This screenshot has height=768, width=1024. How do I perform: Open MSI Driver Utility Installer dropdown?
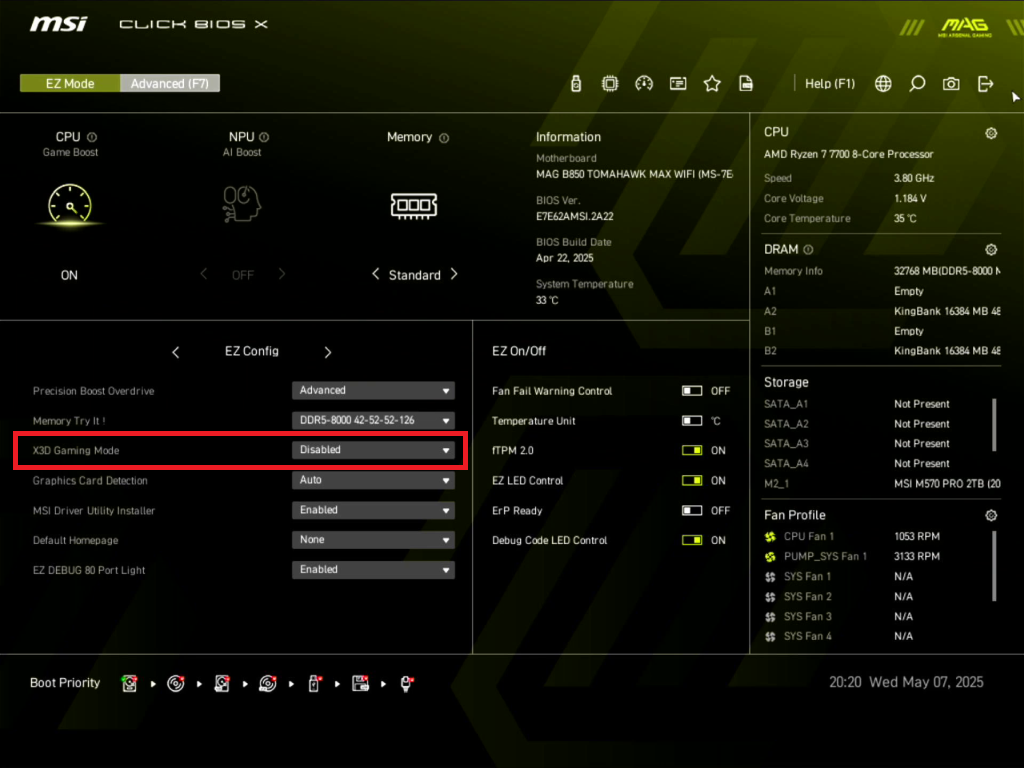[373, 510]
